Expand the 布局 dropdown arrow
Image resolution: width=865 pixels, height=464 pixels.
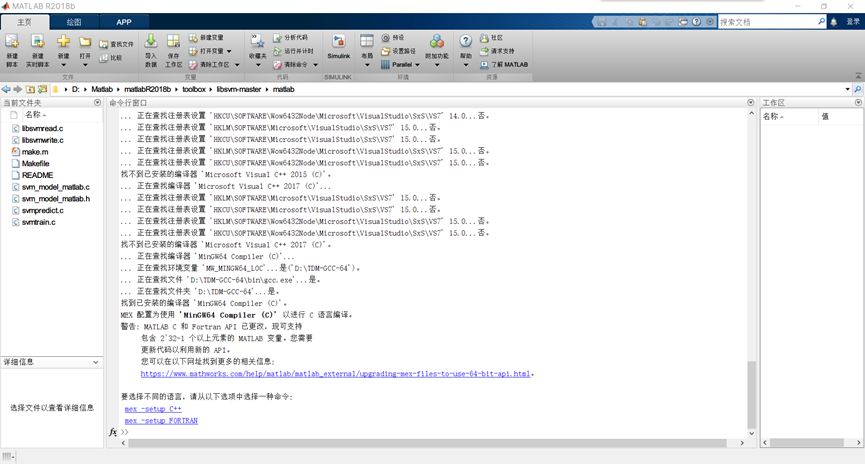[367, 65]
